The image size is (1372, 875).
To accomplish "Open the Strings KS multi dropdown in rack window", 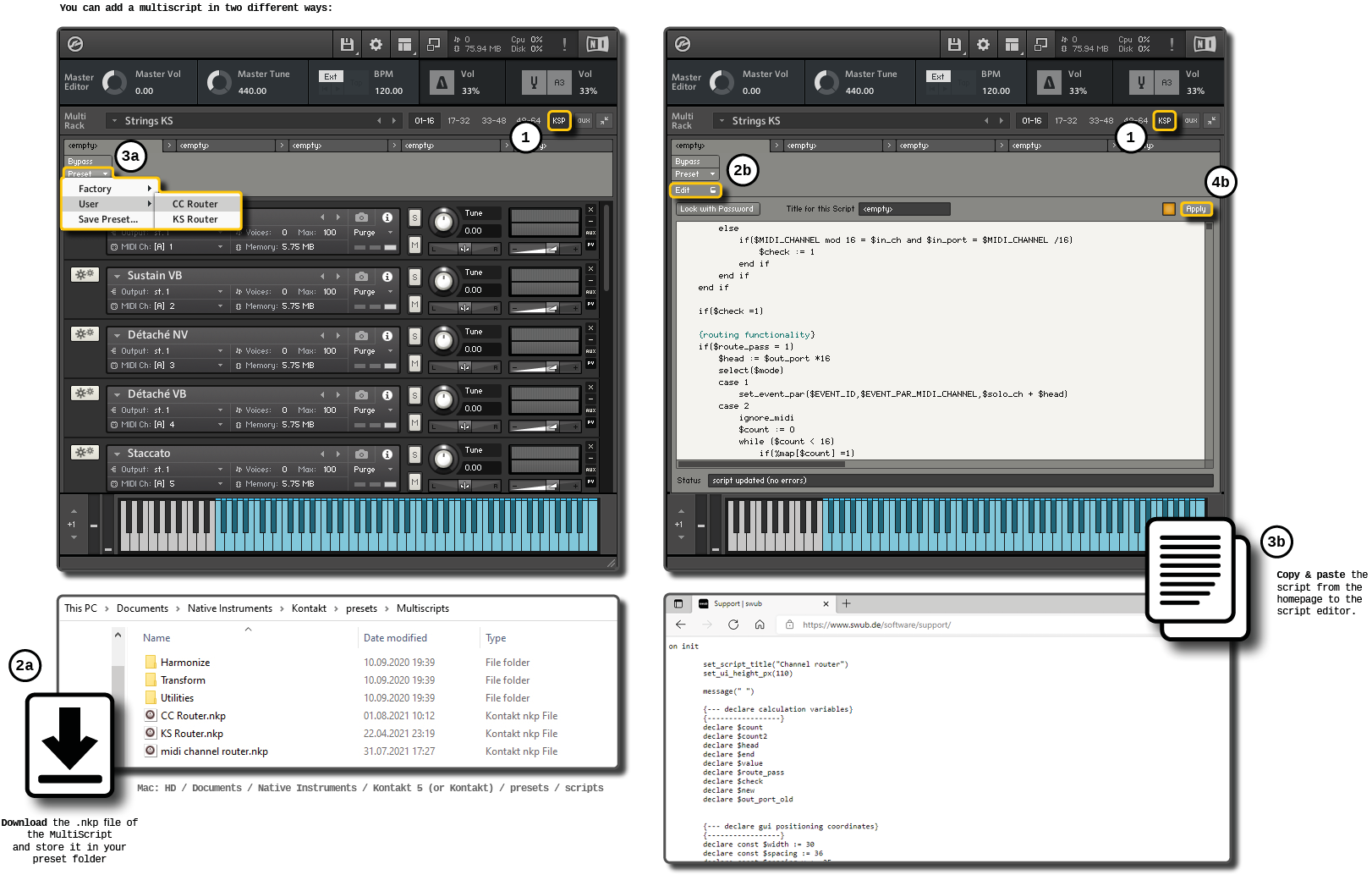I will coord(113,121).
